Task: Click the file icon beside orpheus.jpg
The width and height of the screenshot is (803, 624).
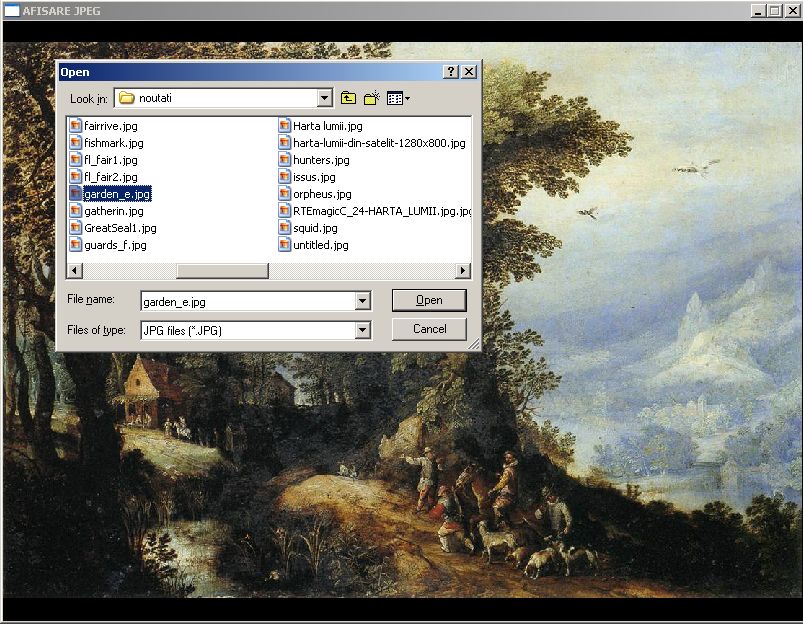Action: (285, 194)
